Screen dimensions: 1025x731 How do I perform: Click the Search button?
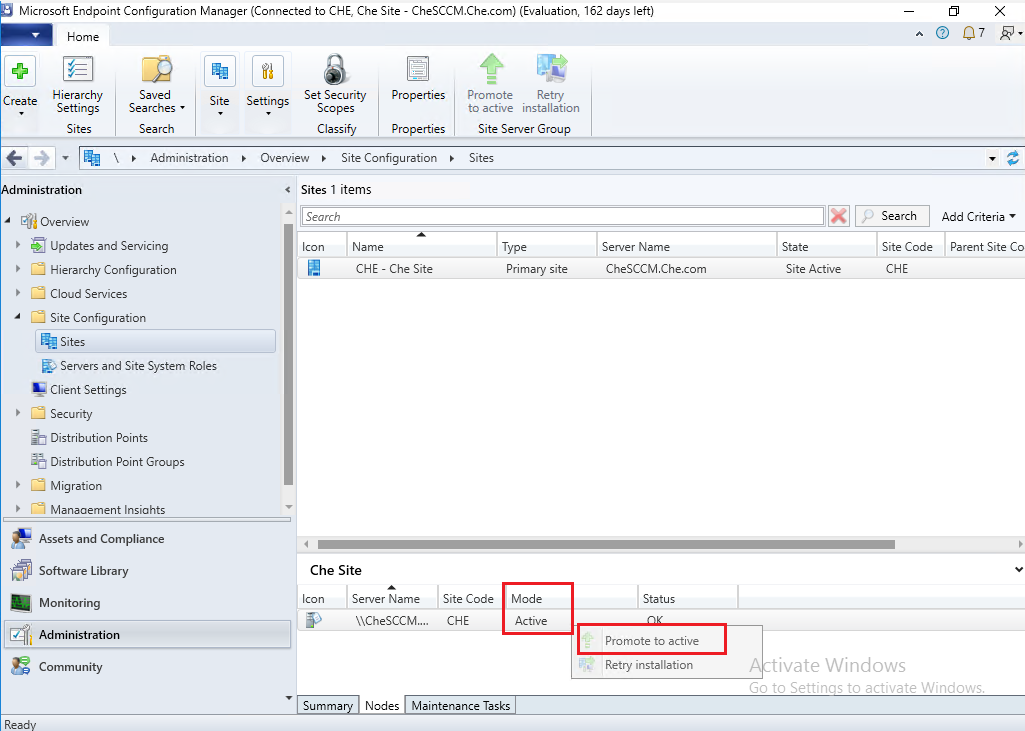(x=892, y=216)
